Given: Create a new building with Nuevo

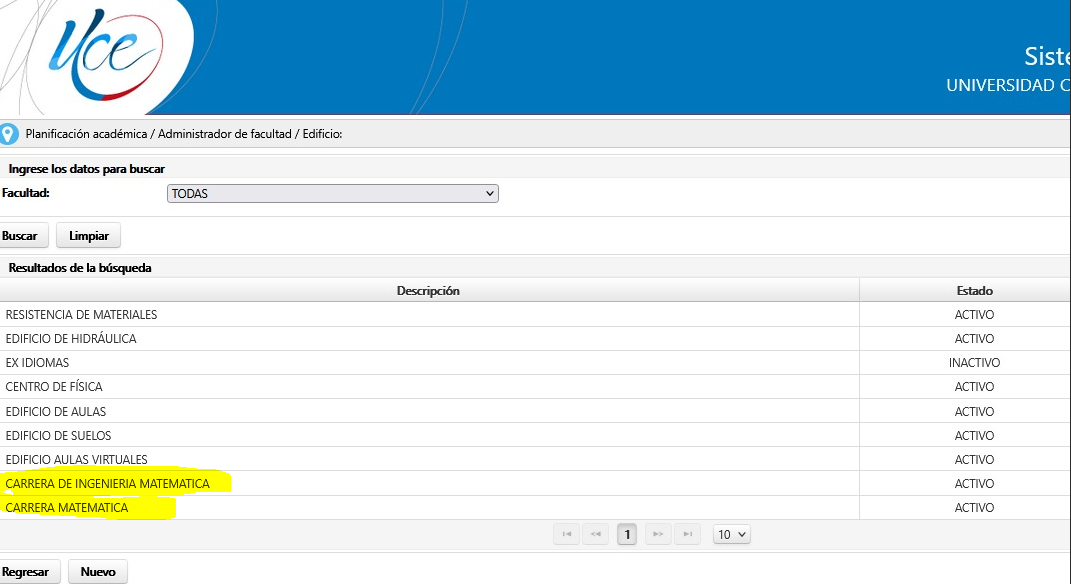Looking at the screenshot, I should [97, 572].
